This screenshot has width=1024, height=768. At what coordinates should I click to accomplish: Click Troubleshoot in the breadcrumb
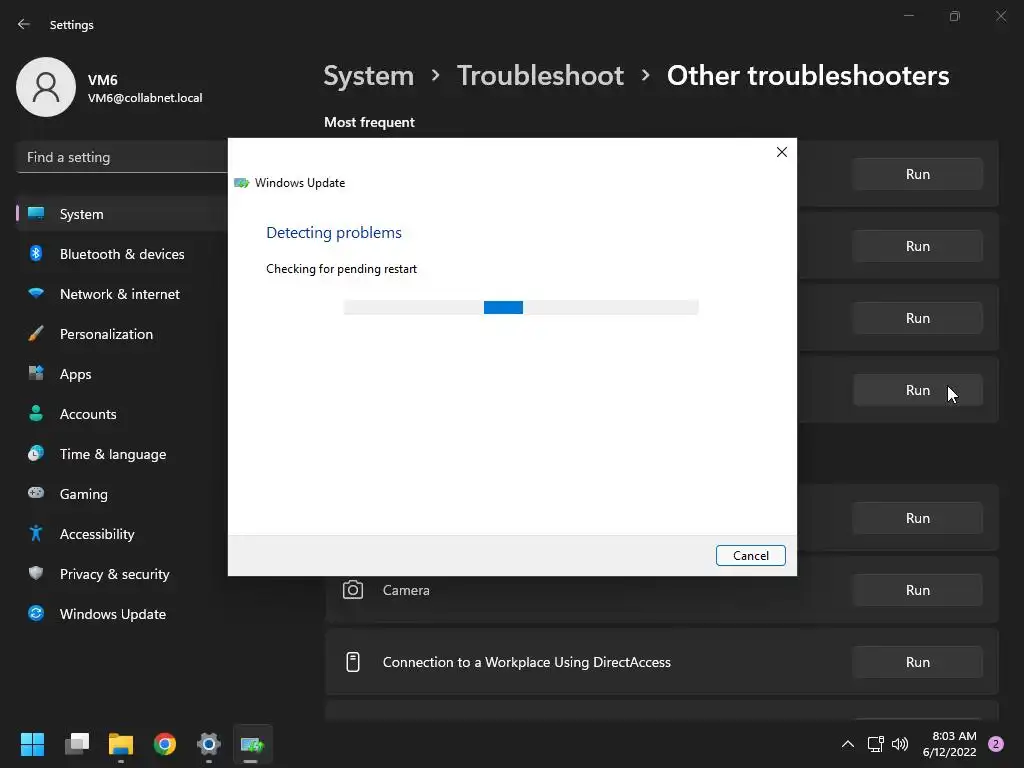(540, 76)
